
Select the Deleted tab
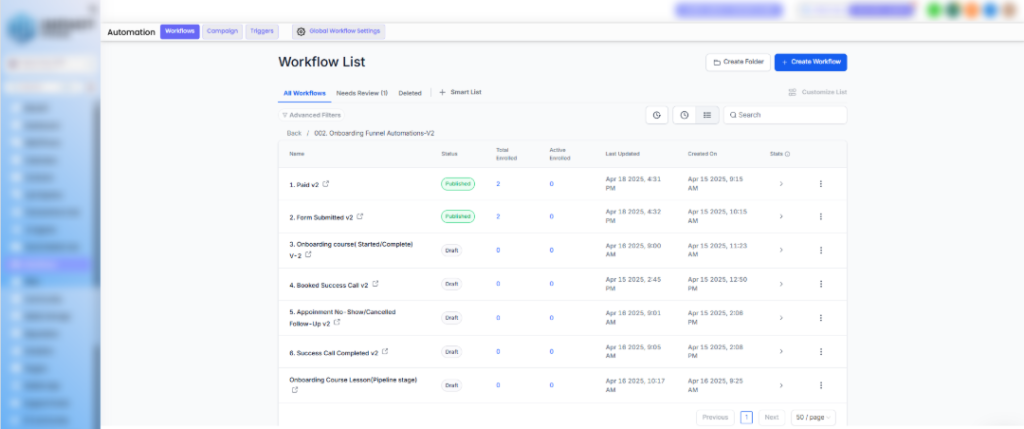click(x=410, y=93)
